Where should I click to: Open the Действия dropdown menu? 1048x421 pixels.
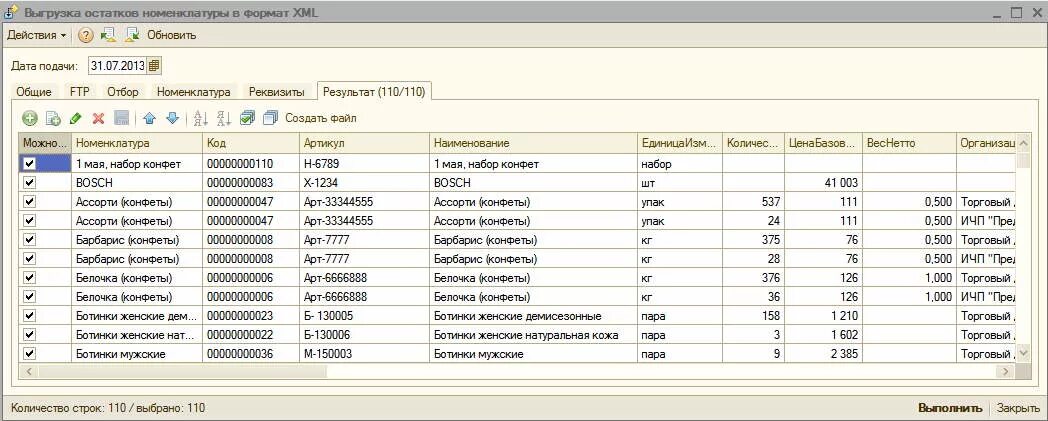point(37,35)
